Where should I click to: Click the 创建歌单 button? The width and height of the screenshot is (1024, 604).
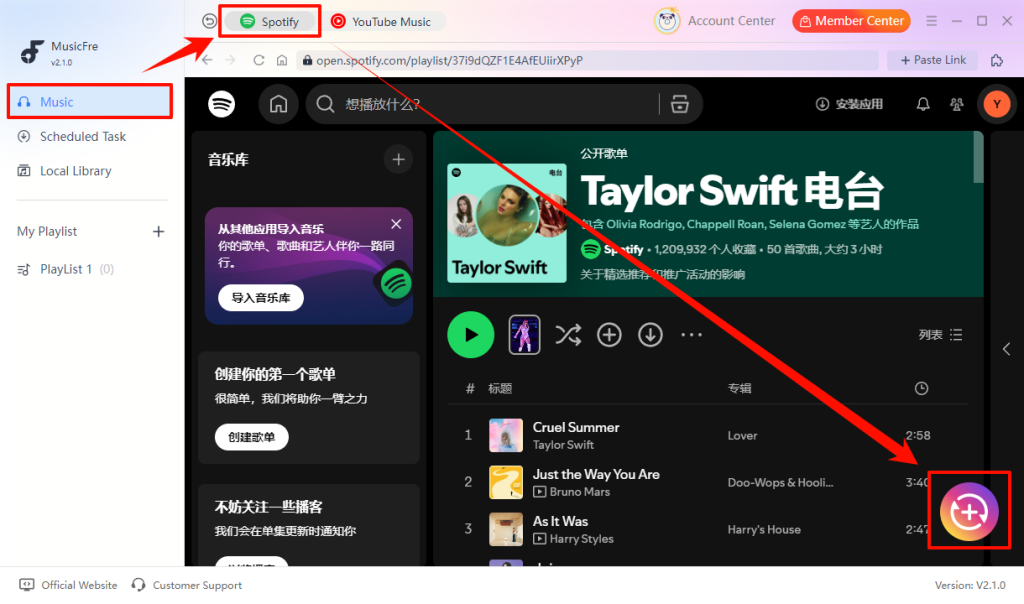coord(251,437)
